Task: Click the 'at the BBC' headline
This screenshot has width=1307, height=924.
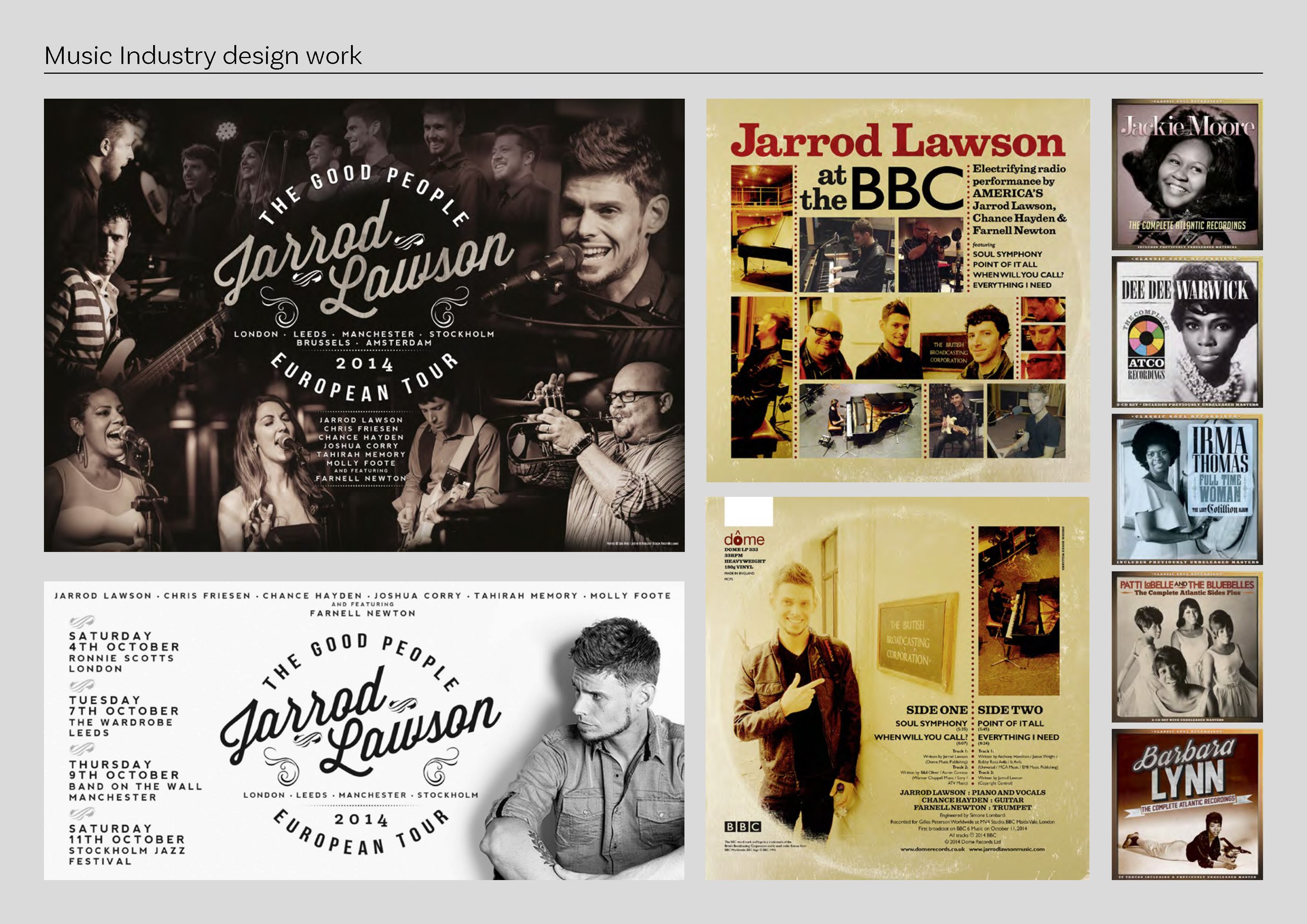Action: click(881, 190)
